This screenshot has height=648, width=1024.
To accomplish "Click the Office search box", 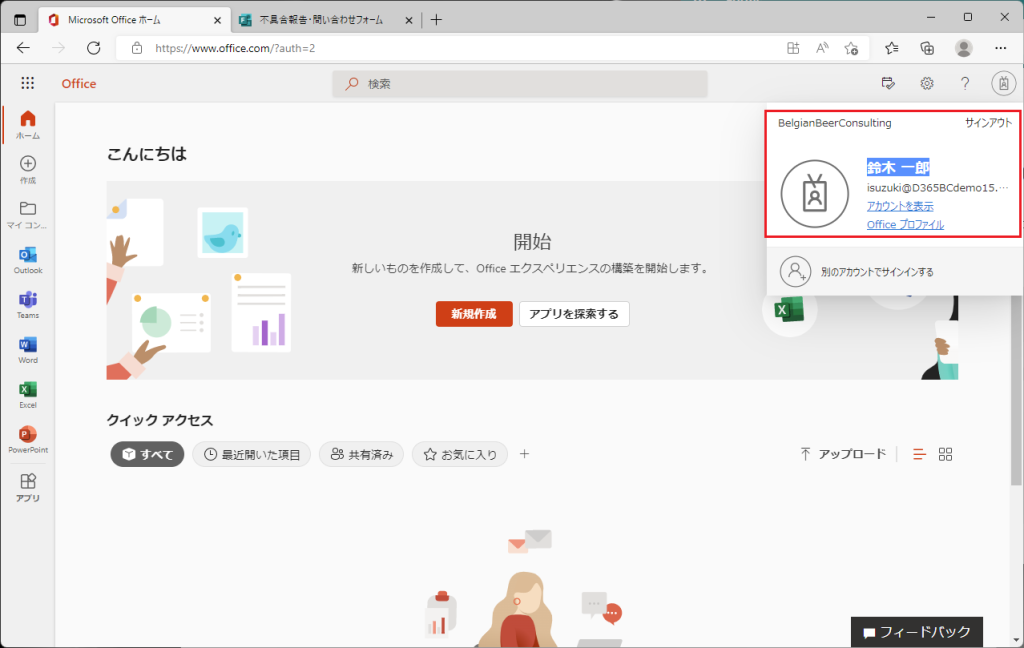I will pyautogui.click(x=520, y=84).
